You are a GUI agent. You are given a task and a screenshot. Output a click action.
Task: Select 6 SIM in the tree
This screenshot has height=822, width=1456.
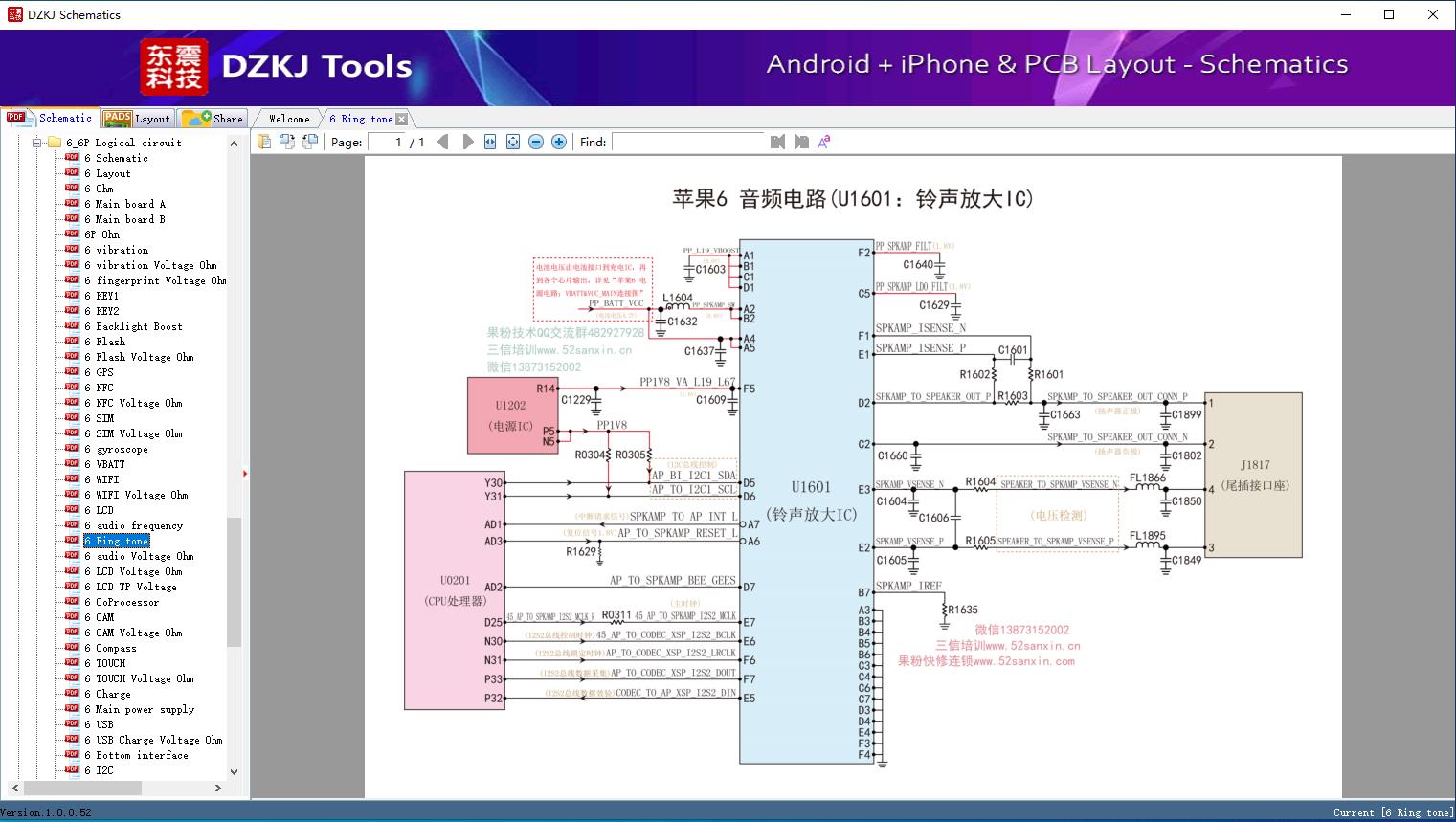(100, 418)
